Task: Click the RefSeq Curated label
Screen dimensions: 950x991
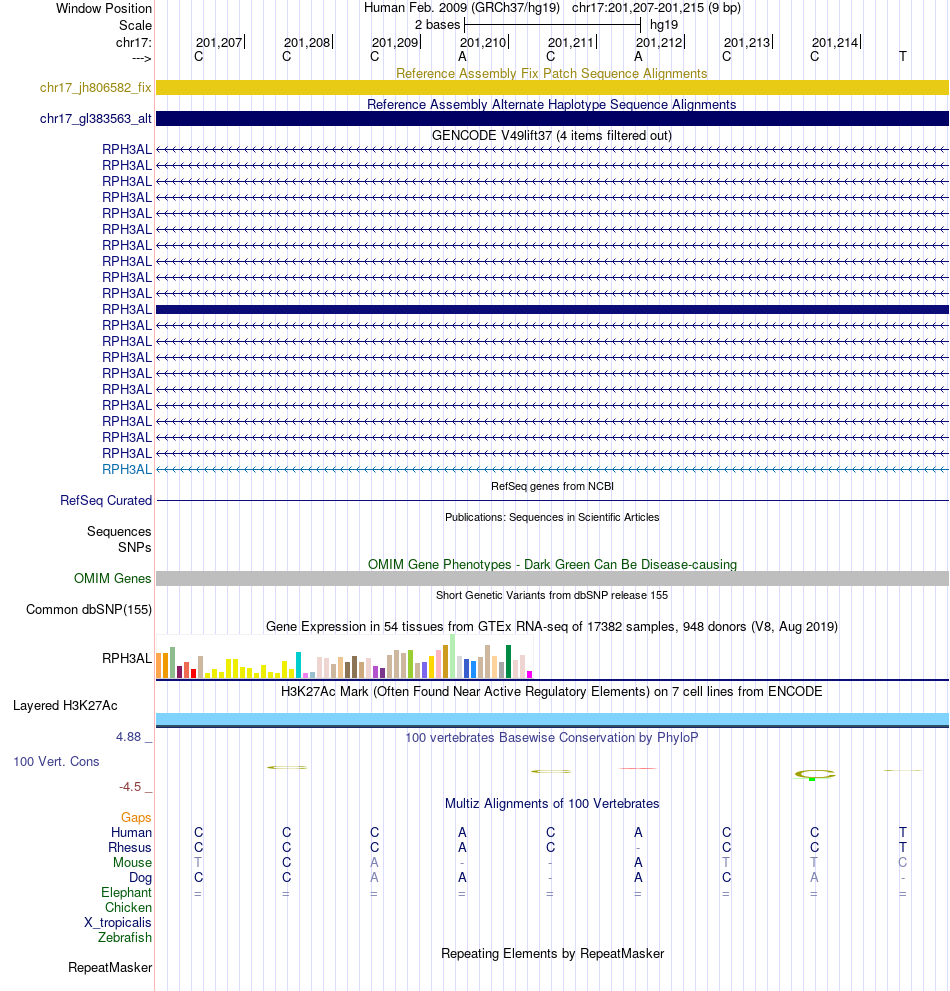Action: click(x=106, y=500)
